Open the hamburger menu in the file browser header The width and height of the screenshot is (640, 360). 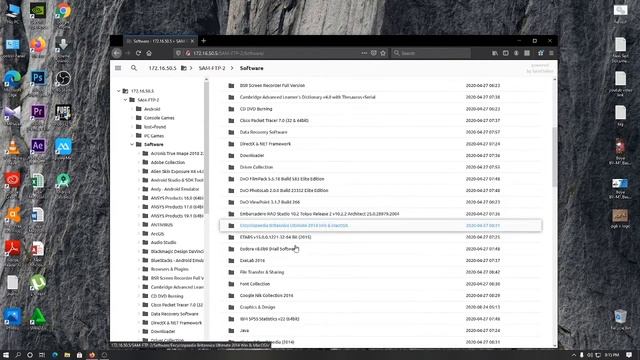118,68
